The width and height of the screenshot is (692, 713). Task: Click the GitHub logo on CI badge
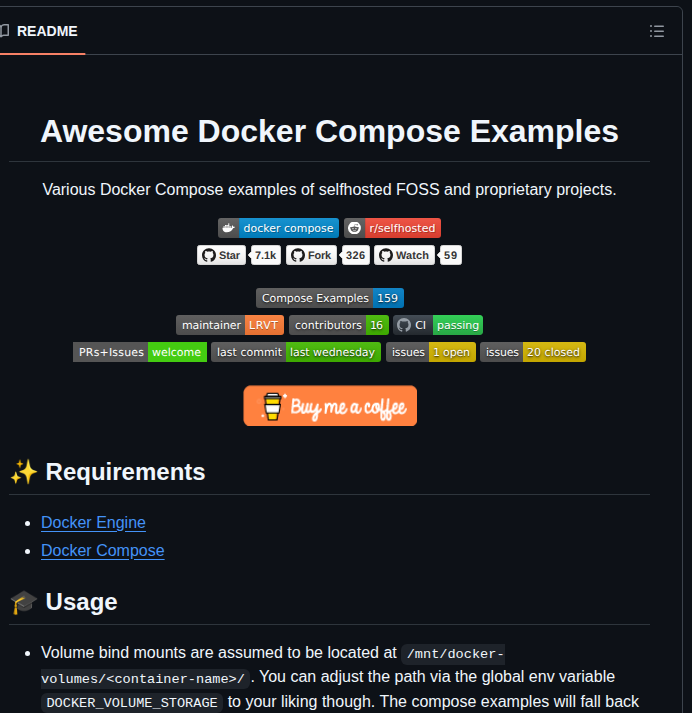(x=404, y=325)
